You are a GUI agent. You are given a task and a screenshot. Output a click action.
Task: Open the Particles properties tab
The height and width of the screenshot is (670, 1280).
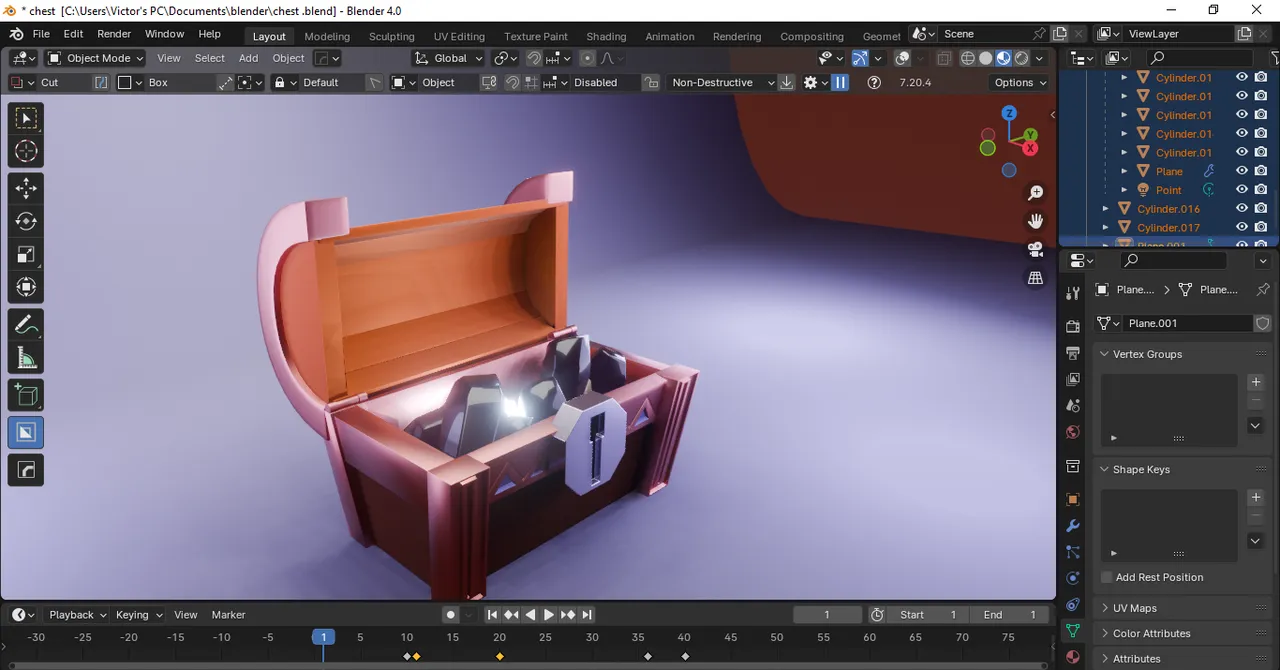pos(1073,552)
